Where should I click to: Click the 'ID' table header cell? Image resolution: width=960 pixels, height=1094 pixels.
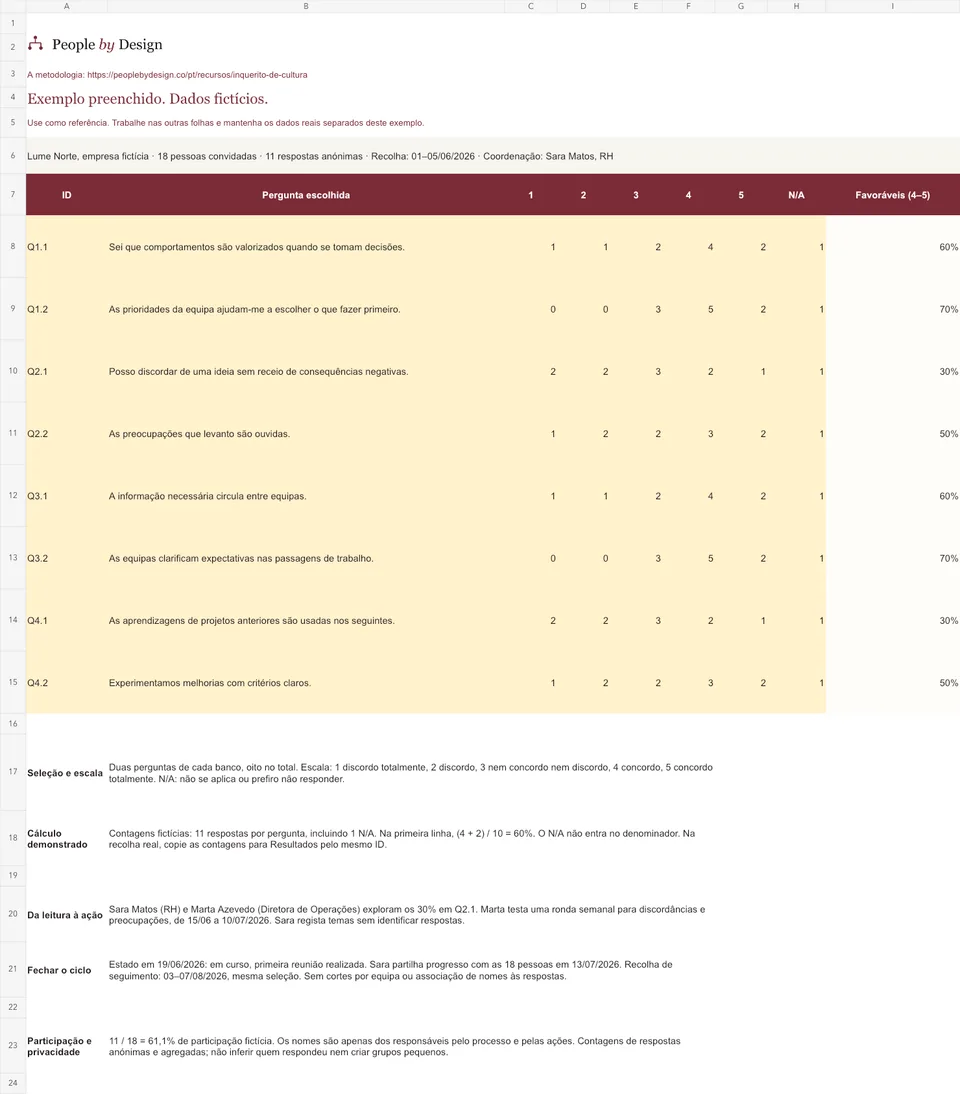tap(66, 195)
